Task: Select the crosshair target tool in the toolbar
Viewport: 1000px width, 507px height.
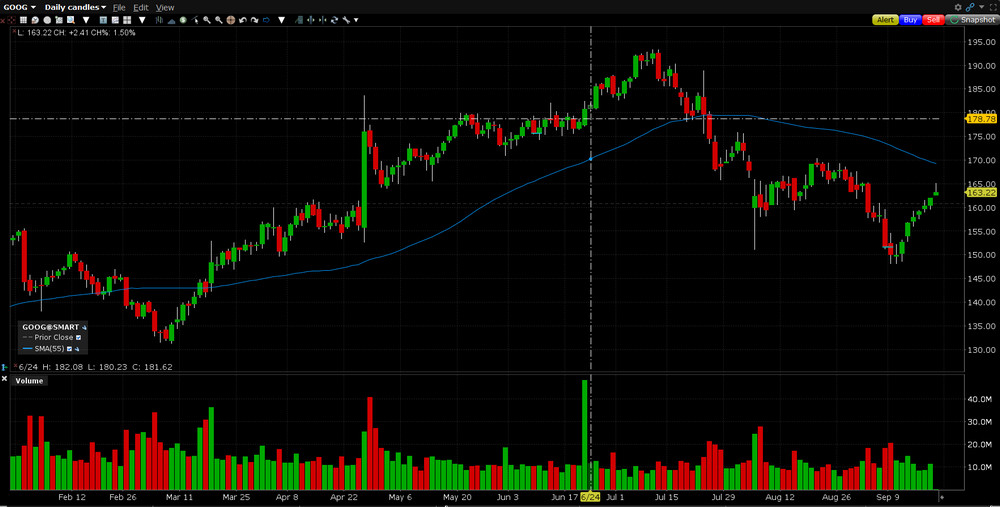Action: tap(230, 20)
